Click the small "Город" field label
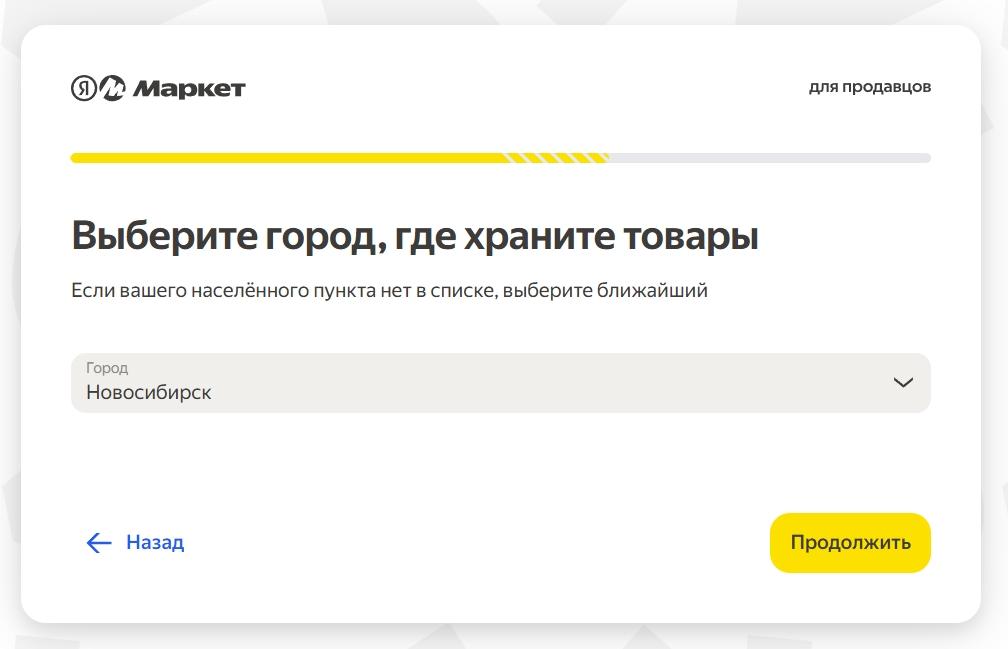Image resolution: width=1008 pixels, height=649 pixels. 107,368
